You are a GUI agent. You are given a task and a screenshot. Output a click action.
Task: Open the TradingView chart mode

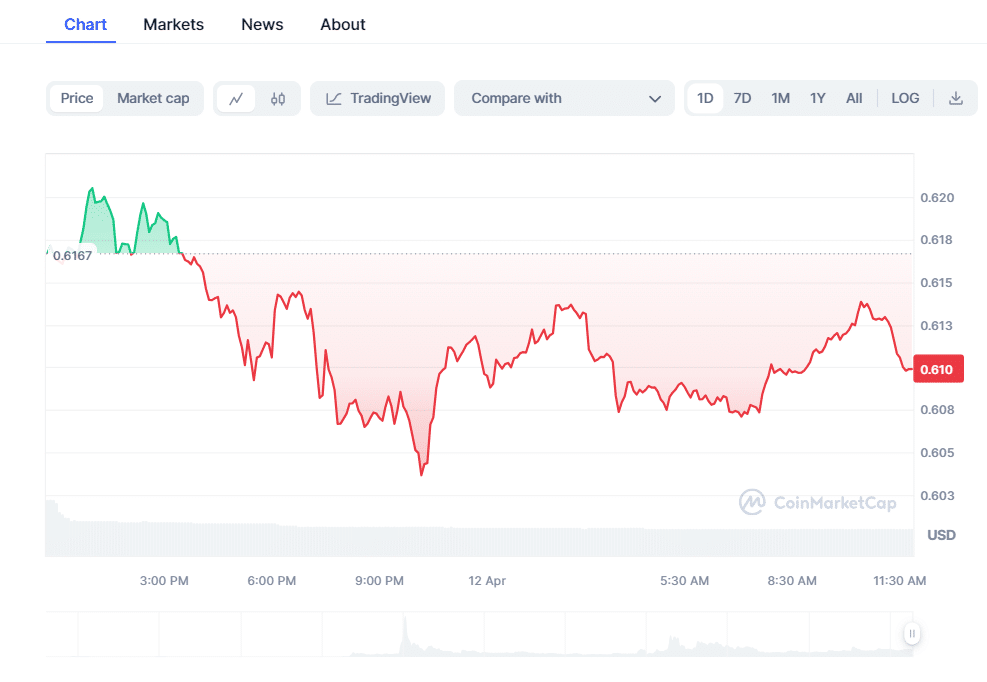point(377,98)
